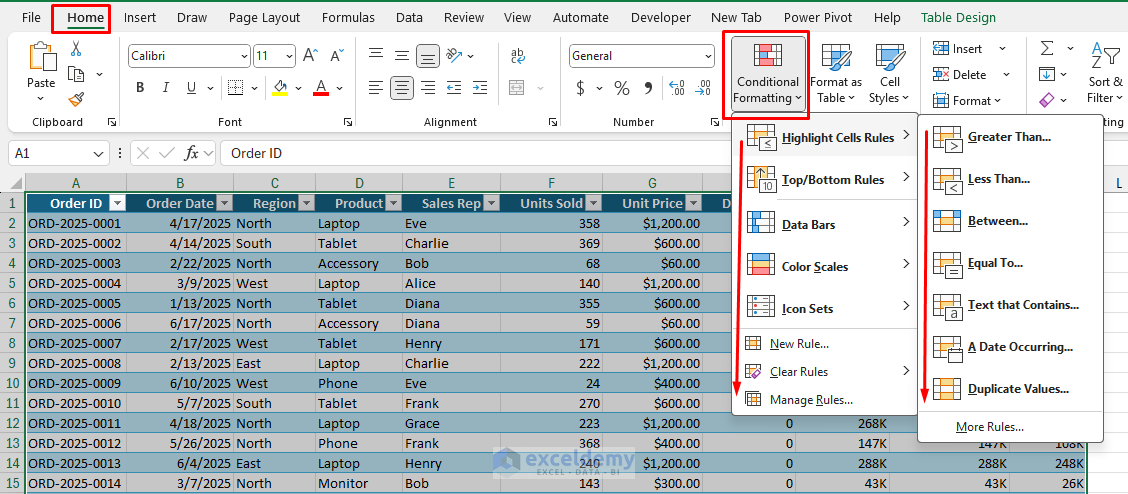The image size is (1128, 494).
Task: Click the Insert Function fx icon
Action: [191, 153]
